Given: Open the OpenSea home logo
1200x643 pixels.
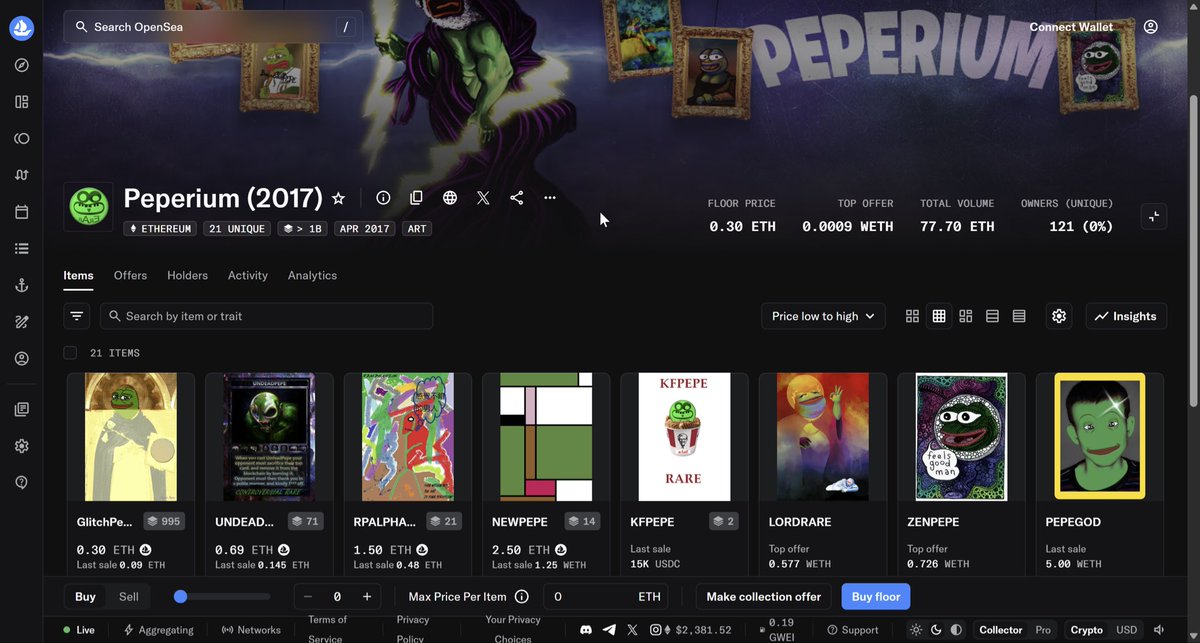Looking at the screenshot, I should [21, 28].
